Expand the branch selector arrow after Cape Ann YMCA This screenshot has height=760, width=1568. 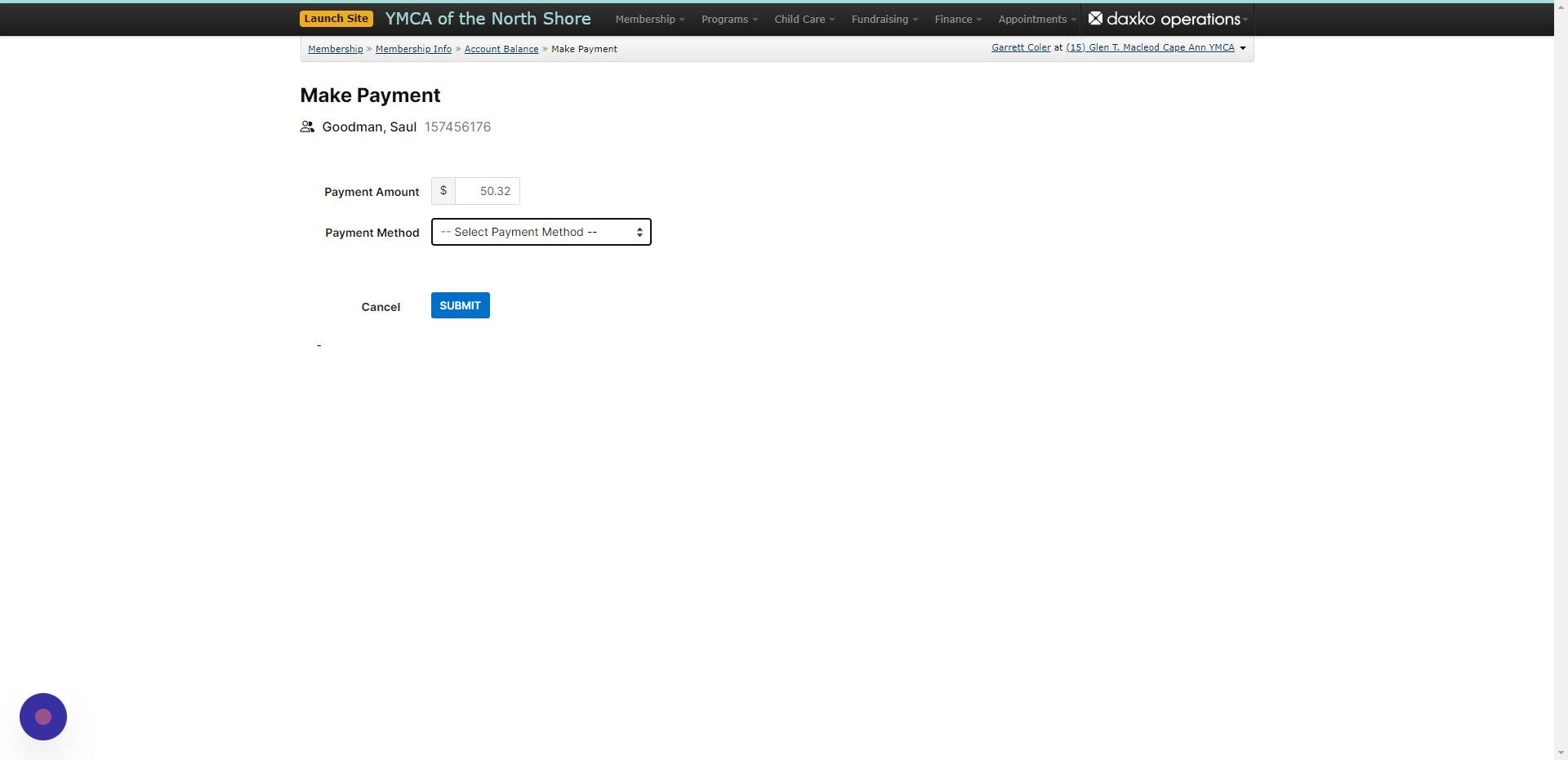pos(1243,48)
